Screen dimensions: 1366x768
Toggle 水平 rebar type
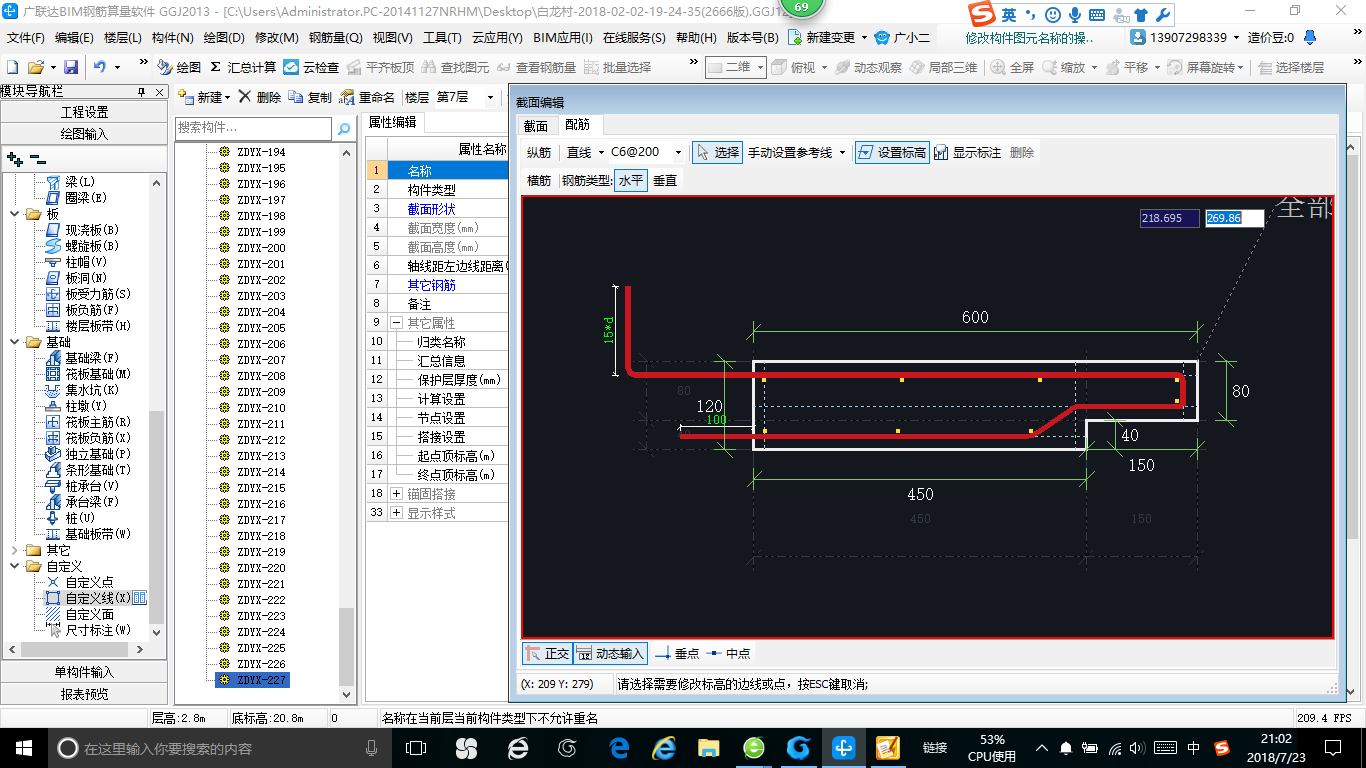click(630, 180)
